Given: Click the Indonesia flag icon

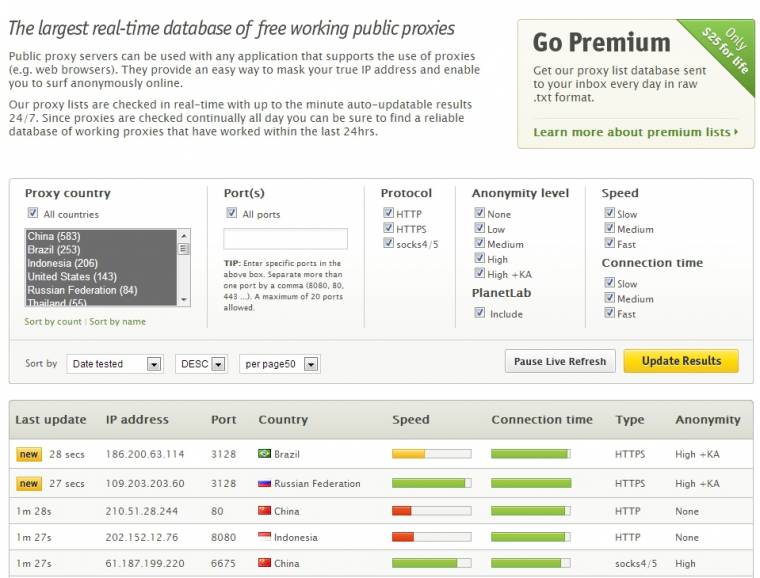Looking at the screenshot, I should coord(264,537).
